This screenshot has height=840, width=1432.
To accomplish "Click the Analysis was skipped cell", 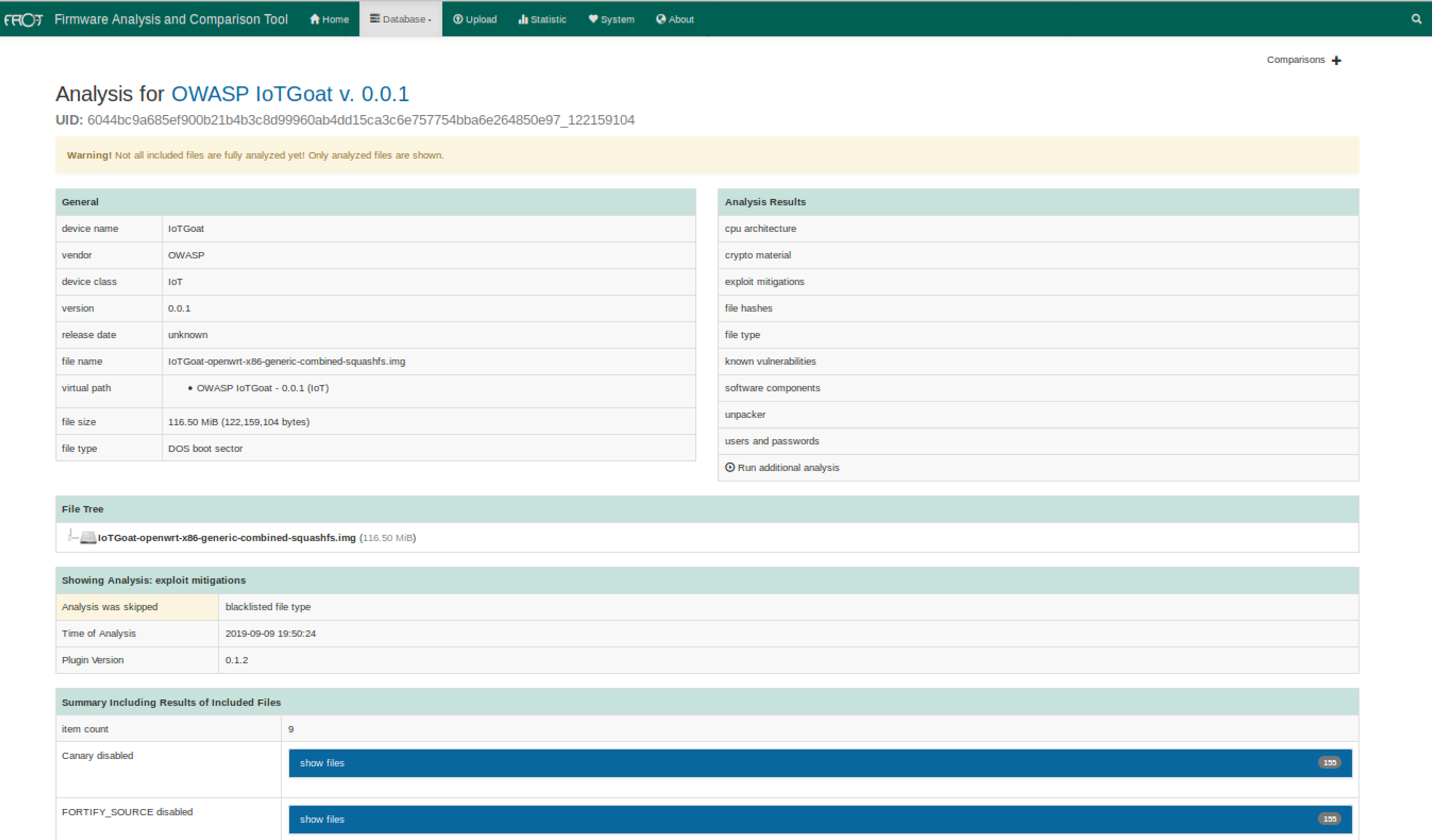I will 137,607.
